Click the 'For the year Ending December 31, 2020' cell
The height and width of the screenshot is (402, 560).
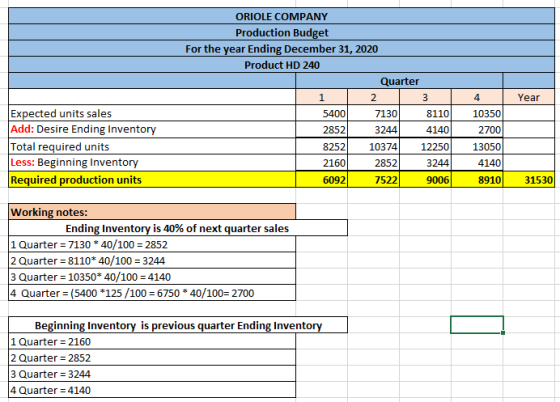[x=281, y=49]
